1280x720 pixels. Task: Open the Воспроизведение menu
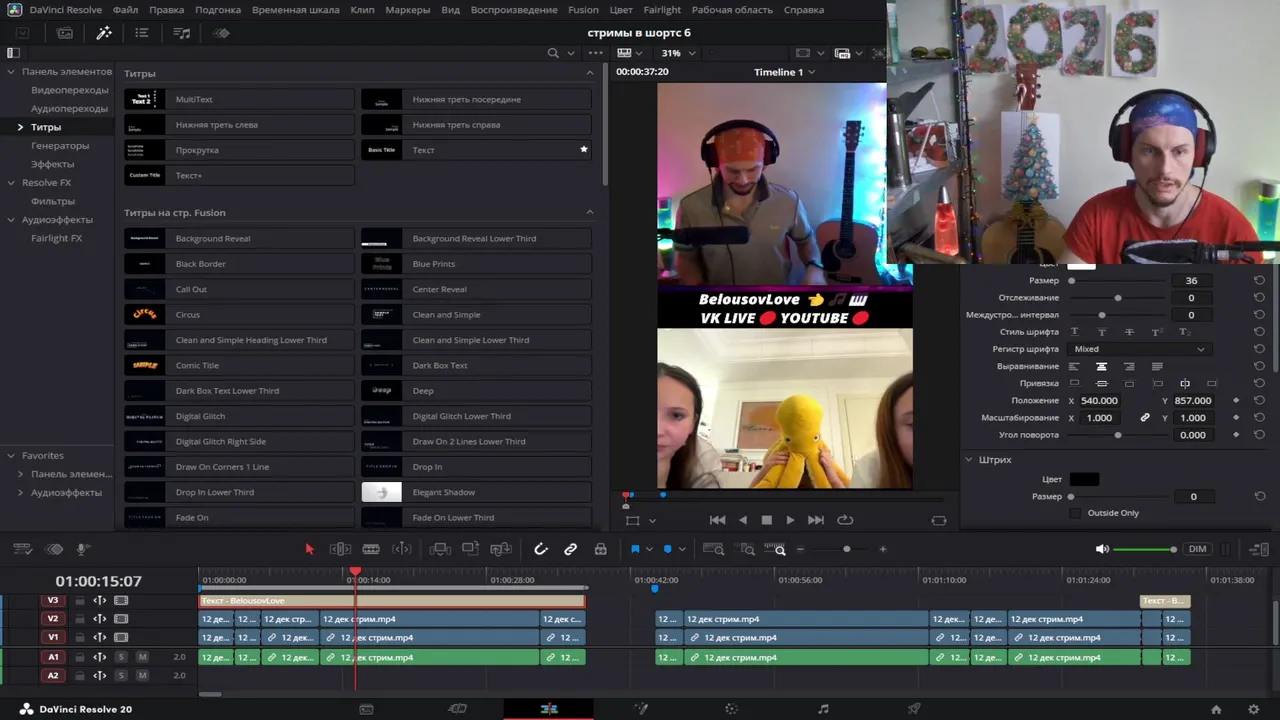coord(514,9)
